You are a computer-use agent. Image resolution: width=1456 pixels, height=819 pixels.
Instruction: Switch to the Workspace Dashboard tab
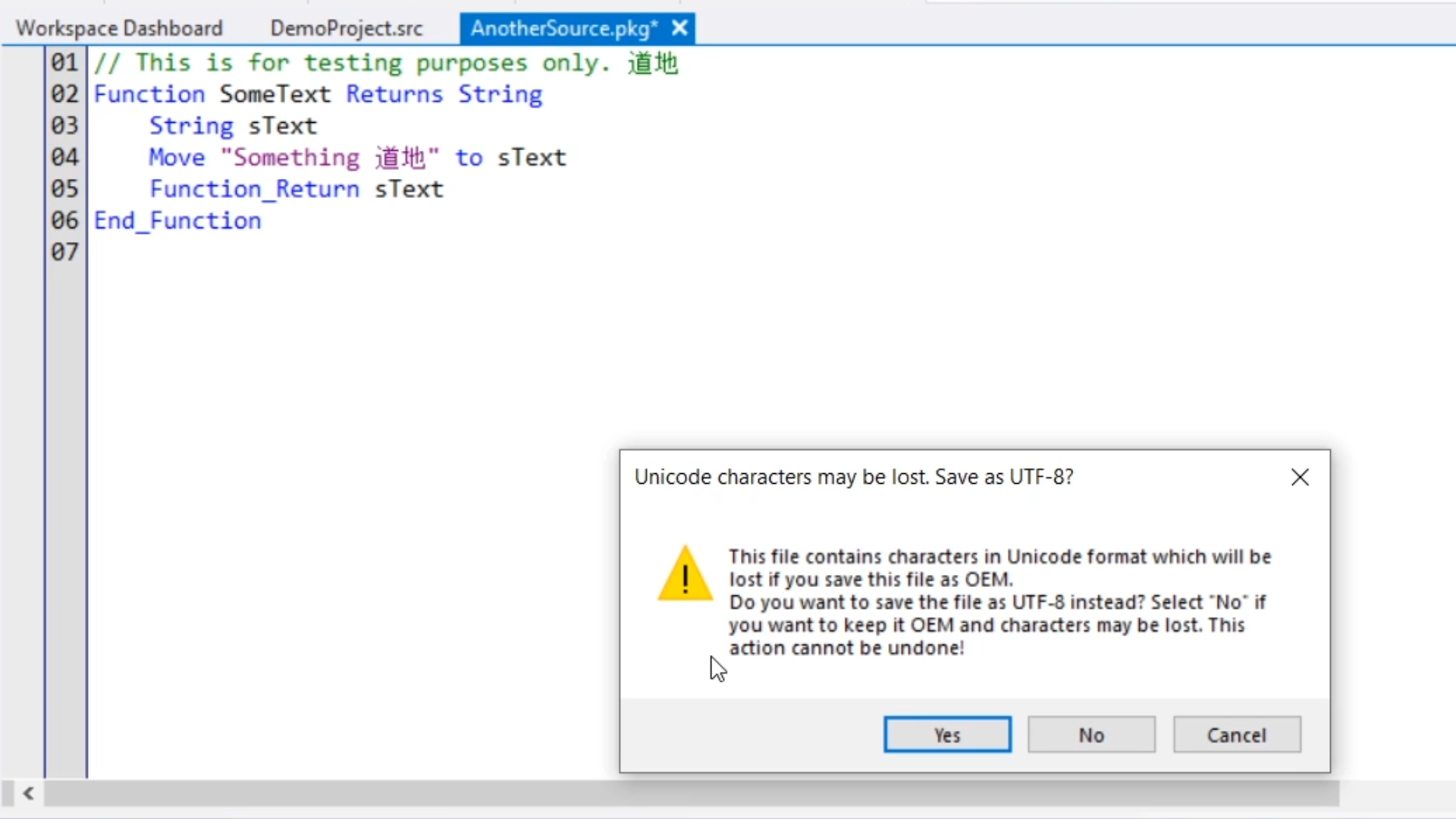point(119,28)
